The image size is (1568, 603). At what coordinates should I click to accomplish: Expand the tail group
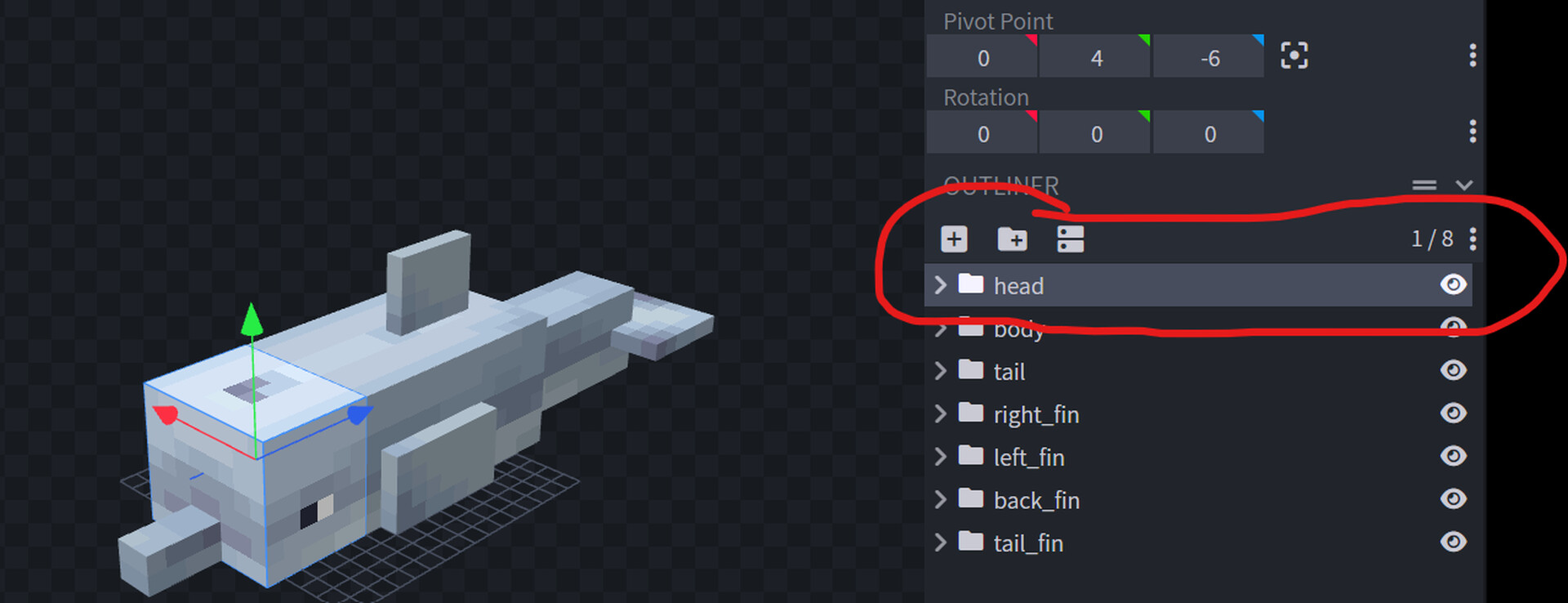[940, 371]
